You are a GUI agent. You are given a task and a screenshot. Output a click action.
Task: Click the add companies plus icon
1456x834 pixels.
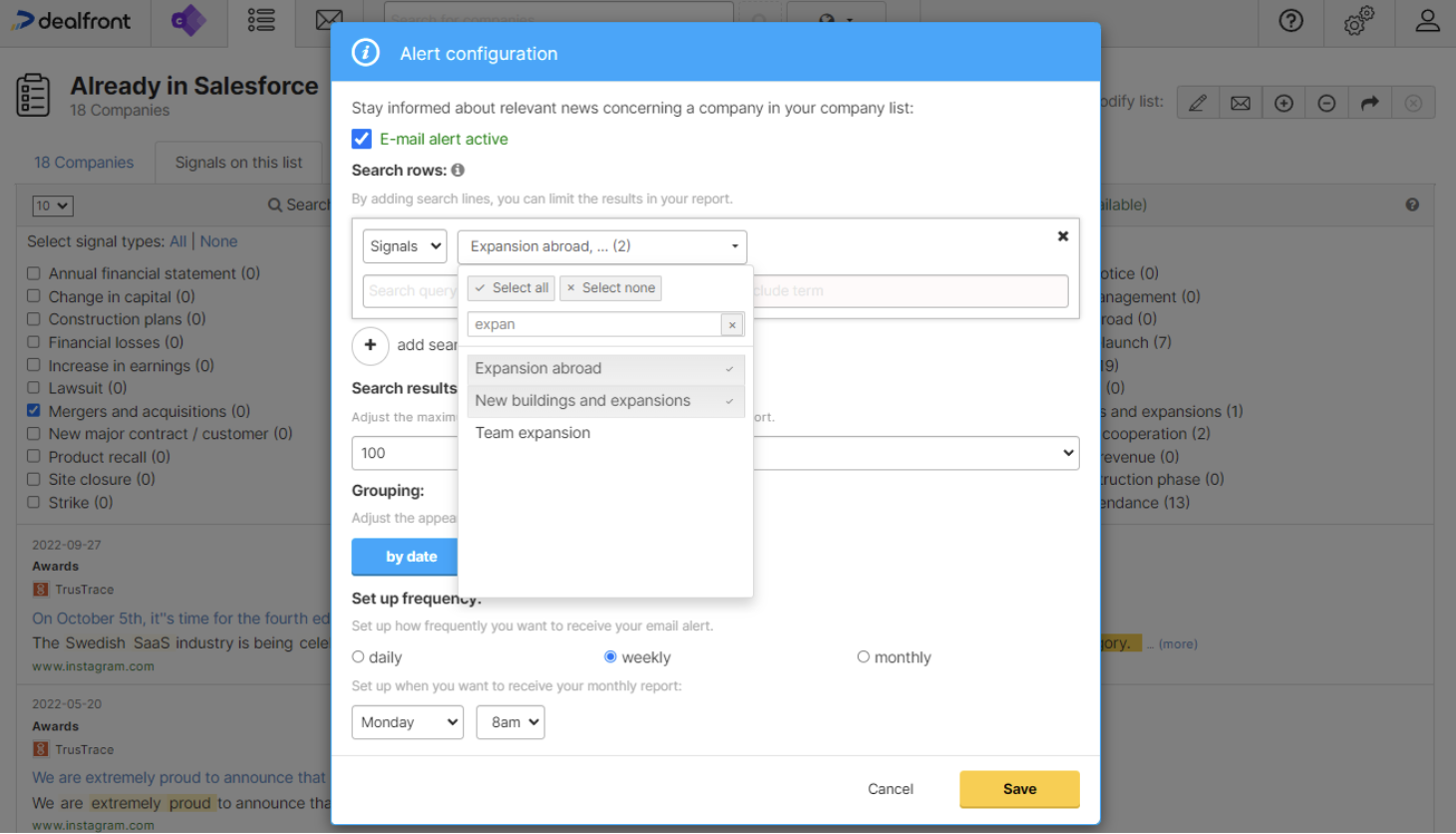pyautogui.click(x=1283, y=102)
